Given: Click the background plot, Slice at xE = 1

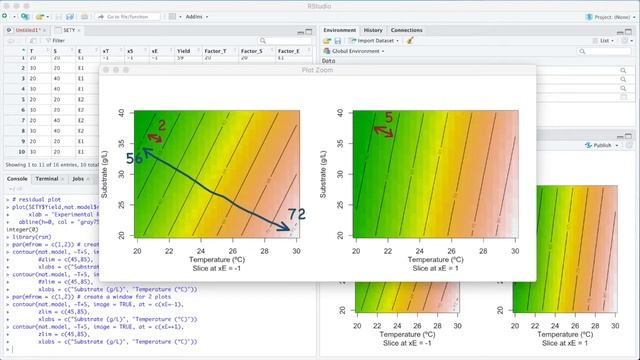Looking at the screenshot, I should coord(565,249).
